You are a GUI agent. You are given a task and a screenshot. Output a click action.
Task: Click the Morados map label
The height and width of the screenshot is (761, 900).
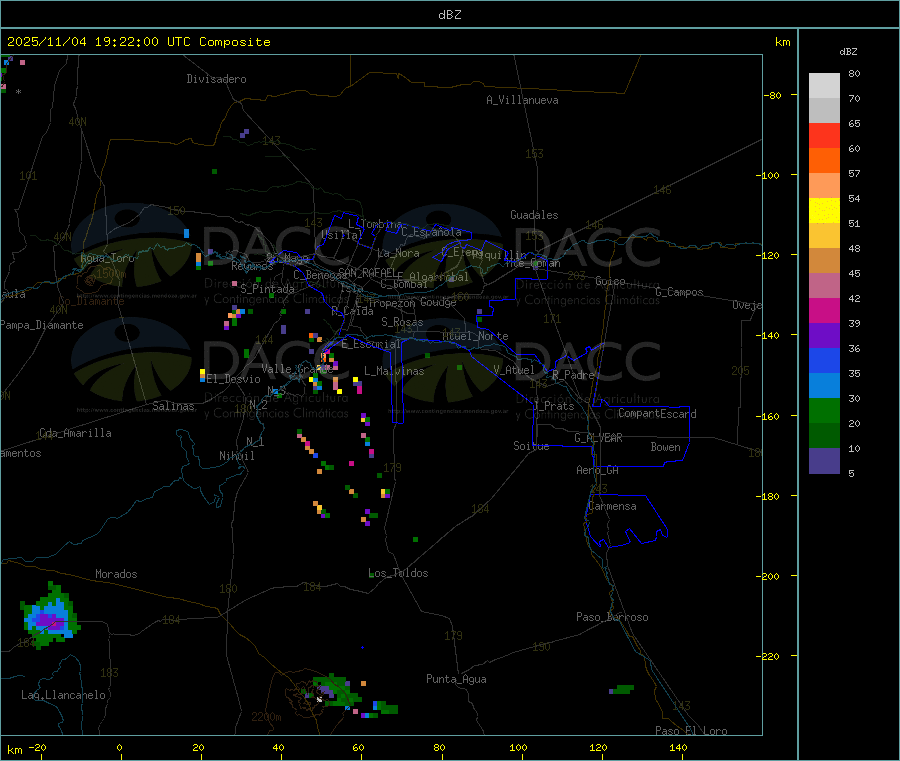[x=116, y=574]
